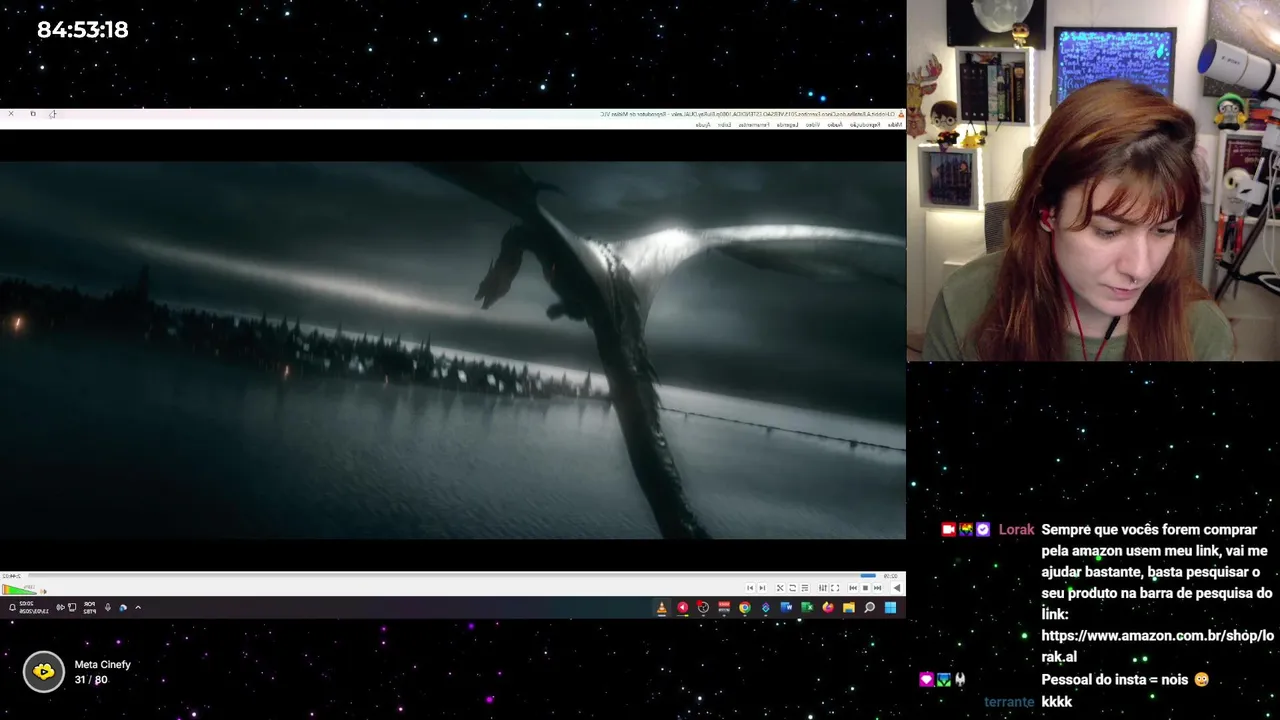Screen dimensions: 1280x720
Task: Open VLC extended settings equalizer icon
Action: 823,588
